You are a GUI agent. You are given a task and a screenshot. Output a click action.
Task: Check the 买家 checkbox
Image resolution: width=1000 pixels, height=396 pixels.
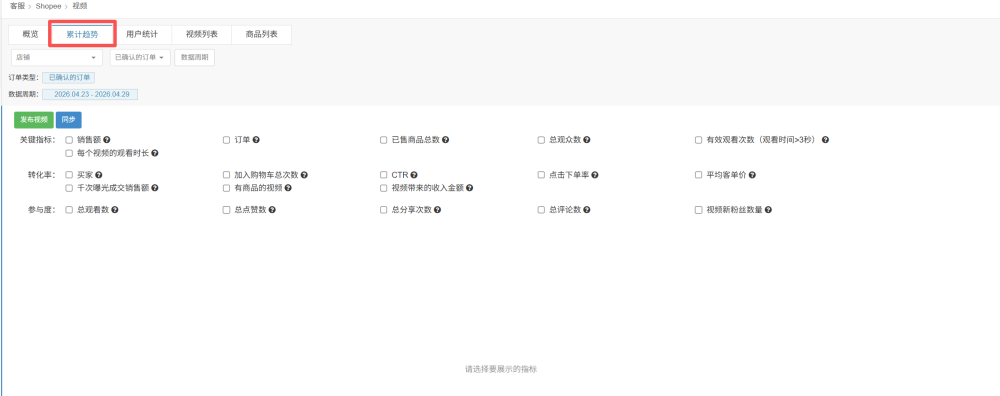pos(69,175)
